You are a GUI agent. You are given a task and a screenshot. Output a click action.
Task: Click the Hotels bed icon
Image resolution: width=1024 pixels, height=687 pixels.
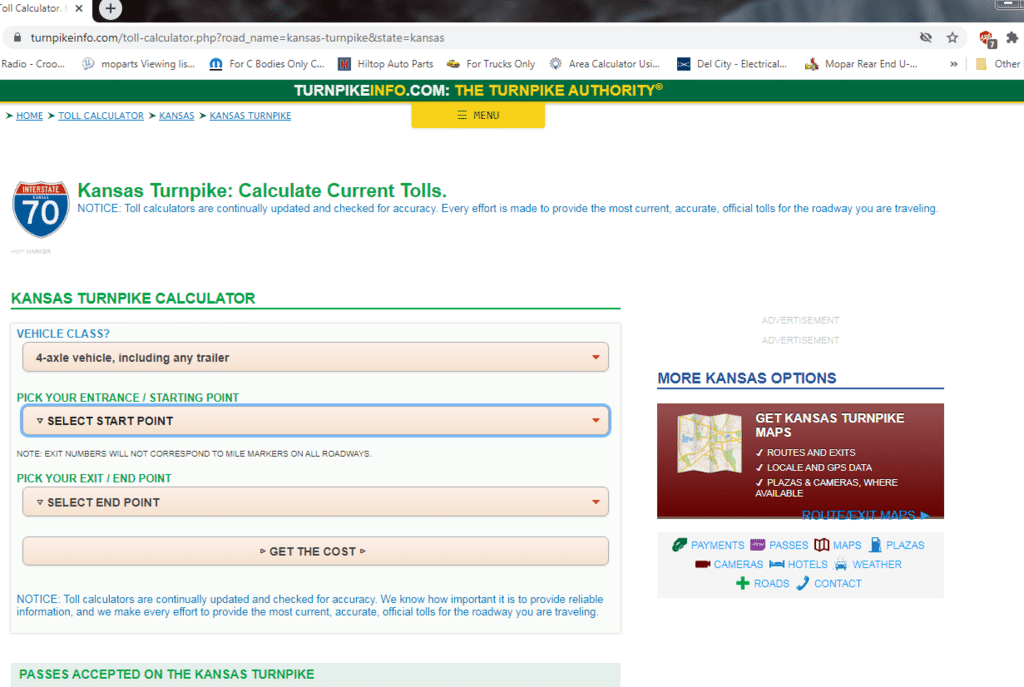click(777, 564)
